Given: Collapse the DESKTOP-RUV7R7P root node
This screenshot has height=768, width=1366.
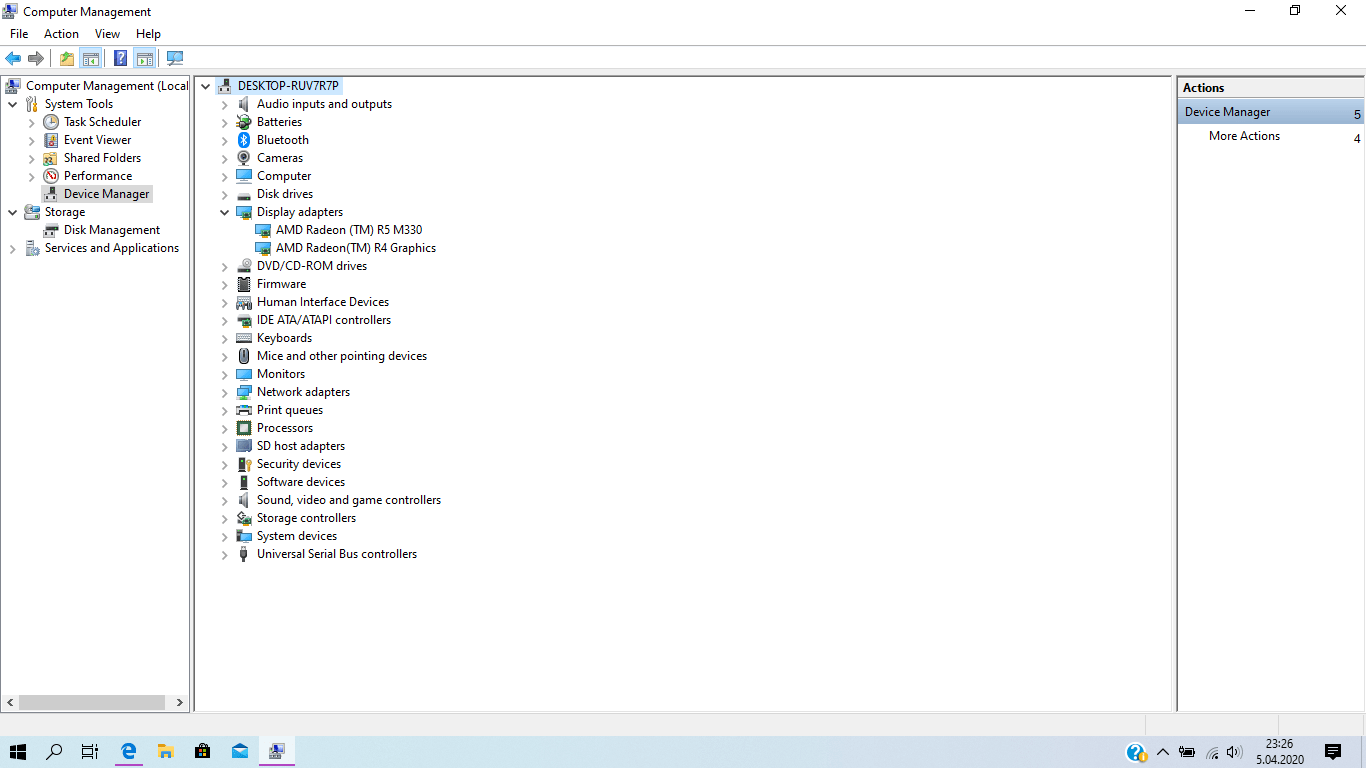Looking at the screenshot, I should (x=206, y=86).
